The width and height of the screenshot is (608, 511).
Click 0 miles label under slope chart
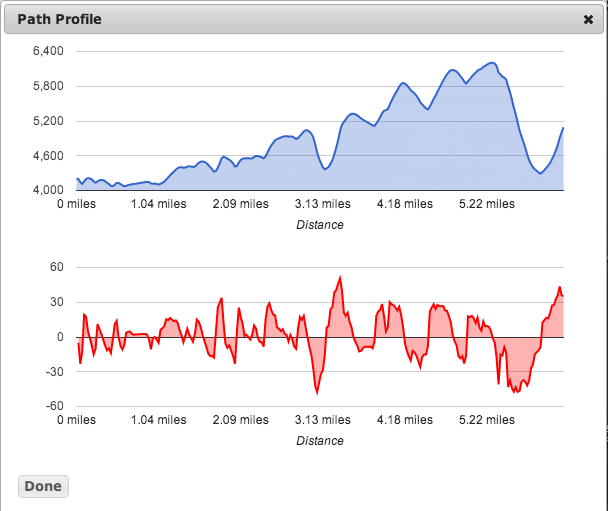(77, 420)
